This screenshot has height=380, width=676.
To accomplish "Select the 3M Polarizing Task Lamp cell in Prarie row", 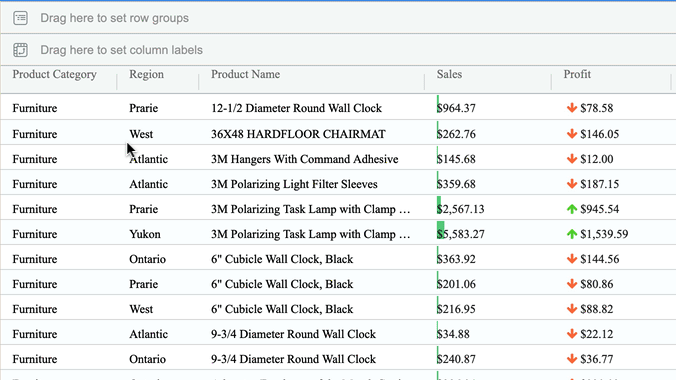I will pos(310,209).
